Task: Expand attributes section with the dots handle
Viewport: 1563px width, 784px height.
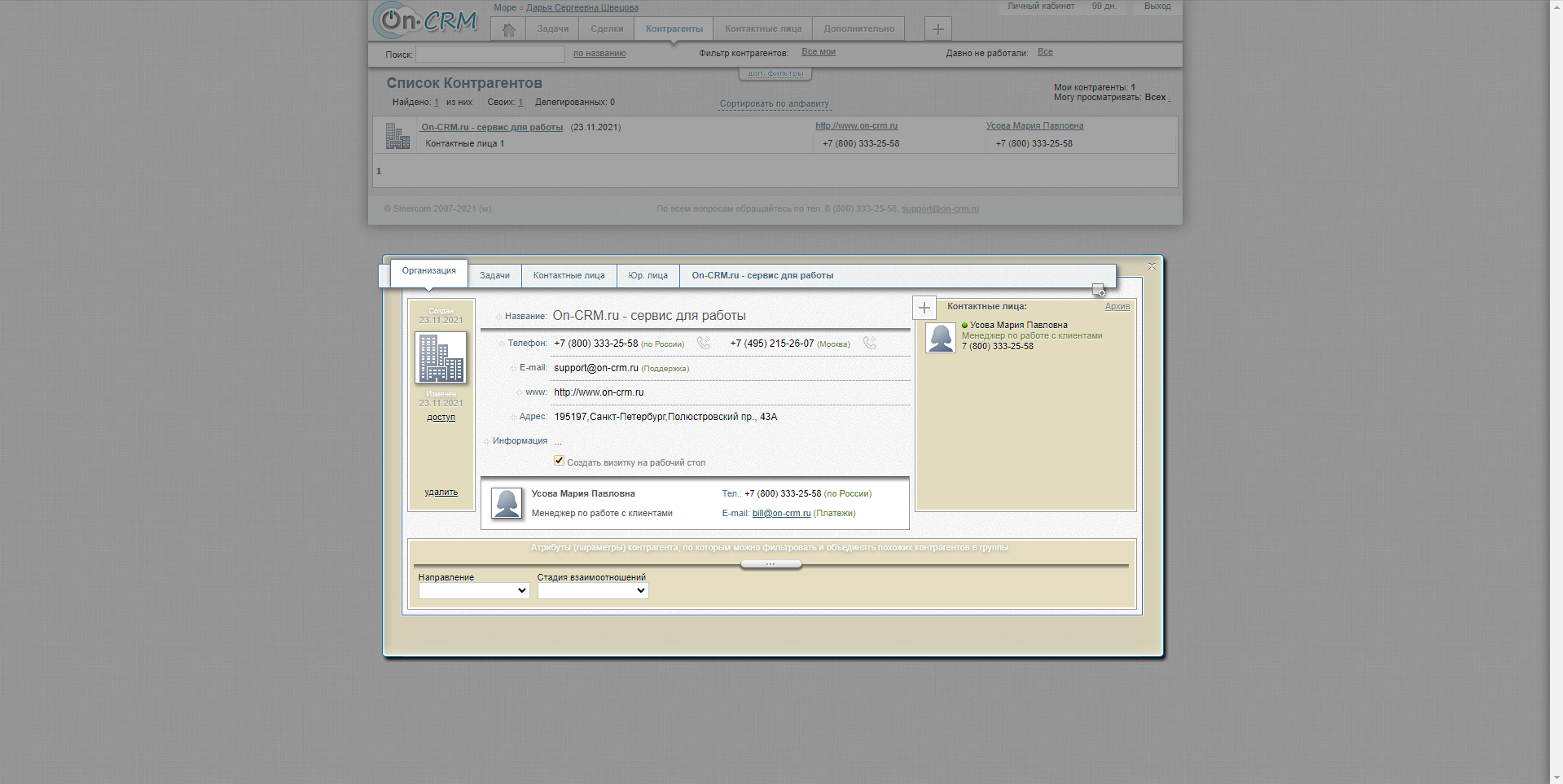Action: 771,564
